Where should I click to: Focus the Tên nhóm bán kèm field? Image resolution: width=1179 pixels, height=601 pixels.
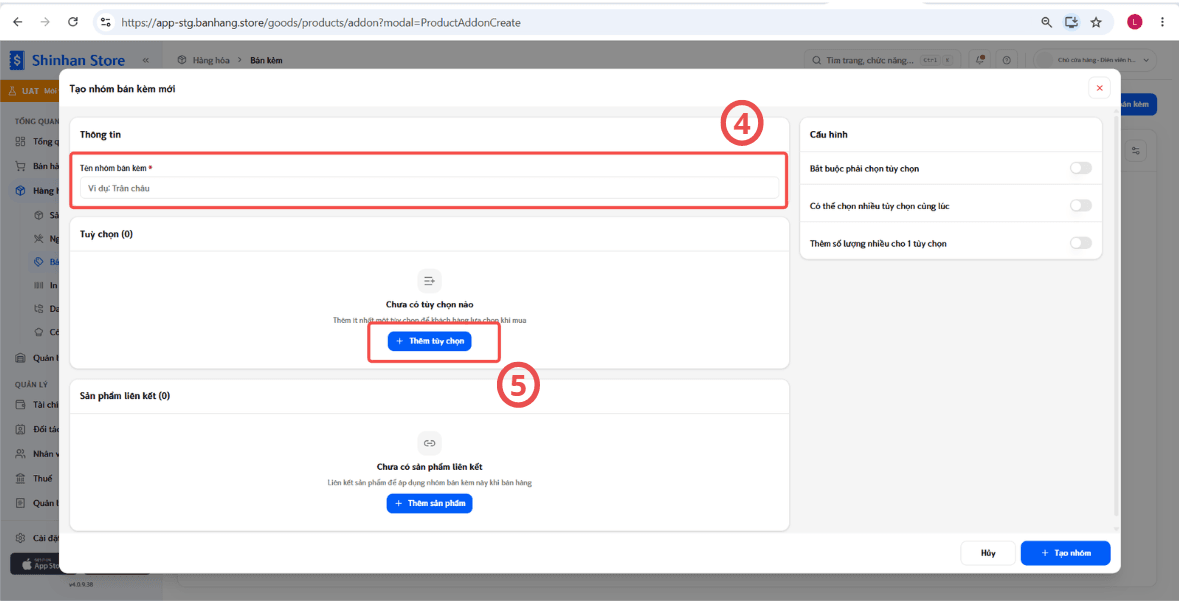click(x=429, y=188)
